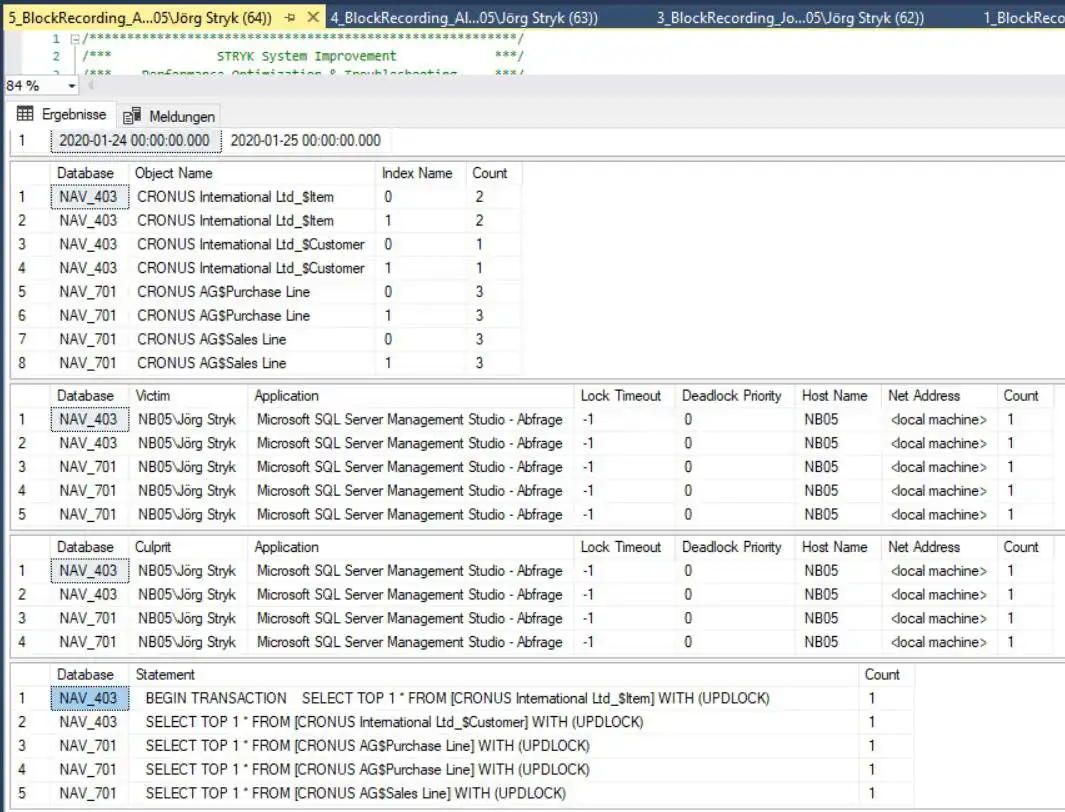This screenshot has height=812, width=1065.
Task: Select the Victim cell in row 1 of Victim grid
Action: (188, 420)
